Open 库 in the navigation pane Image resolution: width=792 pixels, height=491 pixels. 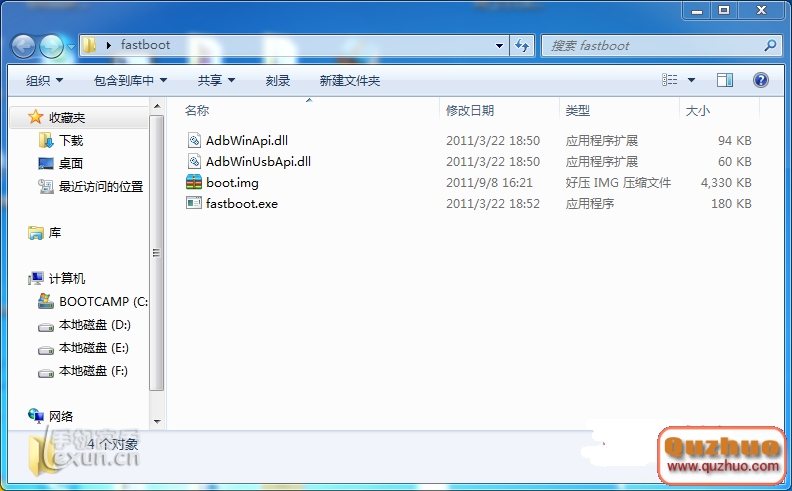tap(55, 233)
